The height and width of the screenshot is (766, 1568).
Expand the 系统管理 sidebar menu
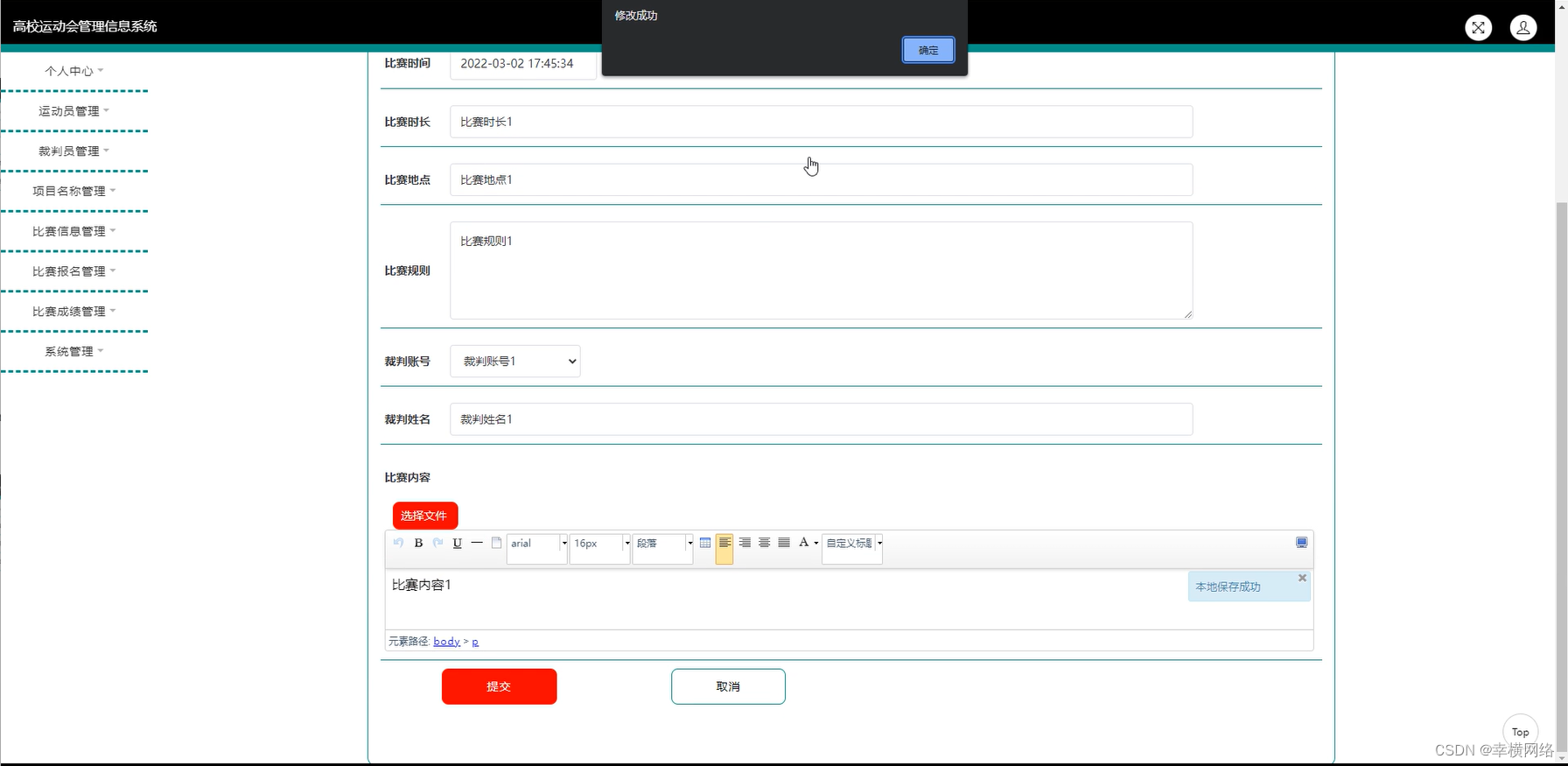tap(74, 351)
